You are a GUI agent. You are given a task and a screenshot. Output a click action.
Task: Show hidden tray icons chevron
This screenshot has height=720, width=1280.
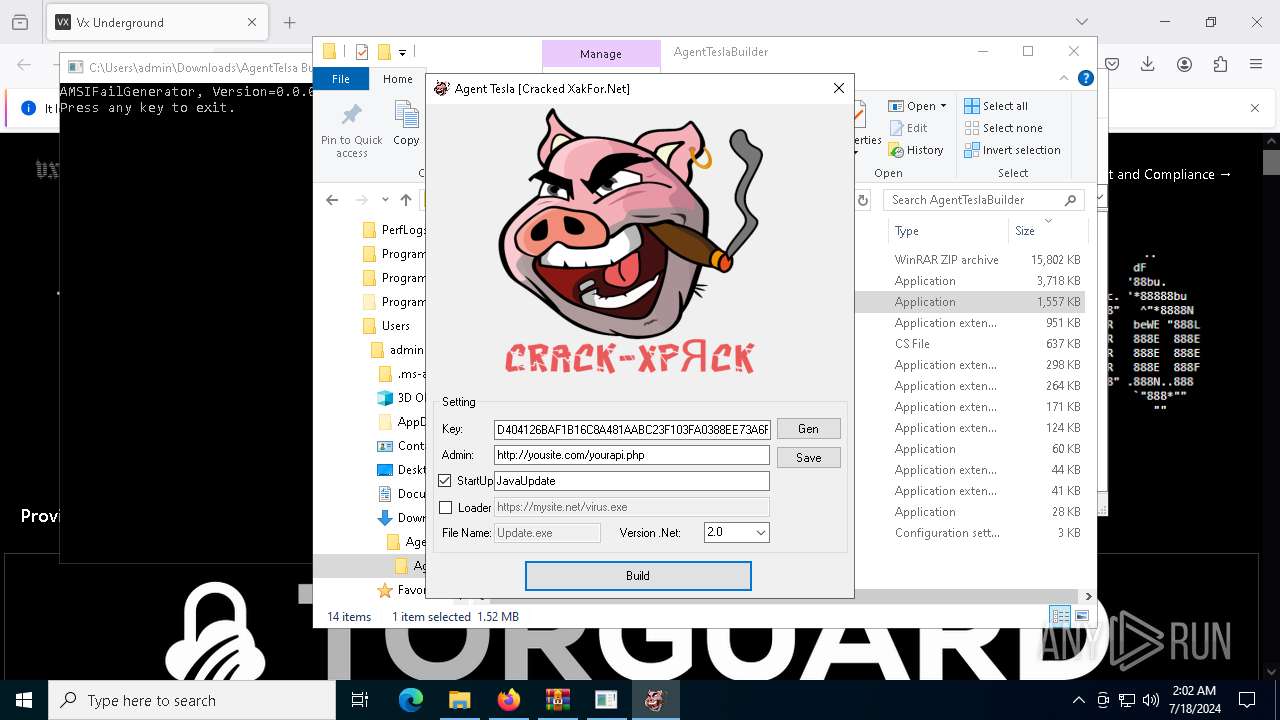pyautogui.click(x=1078, y=700)
